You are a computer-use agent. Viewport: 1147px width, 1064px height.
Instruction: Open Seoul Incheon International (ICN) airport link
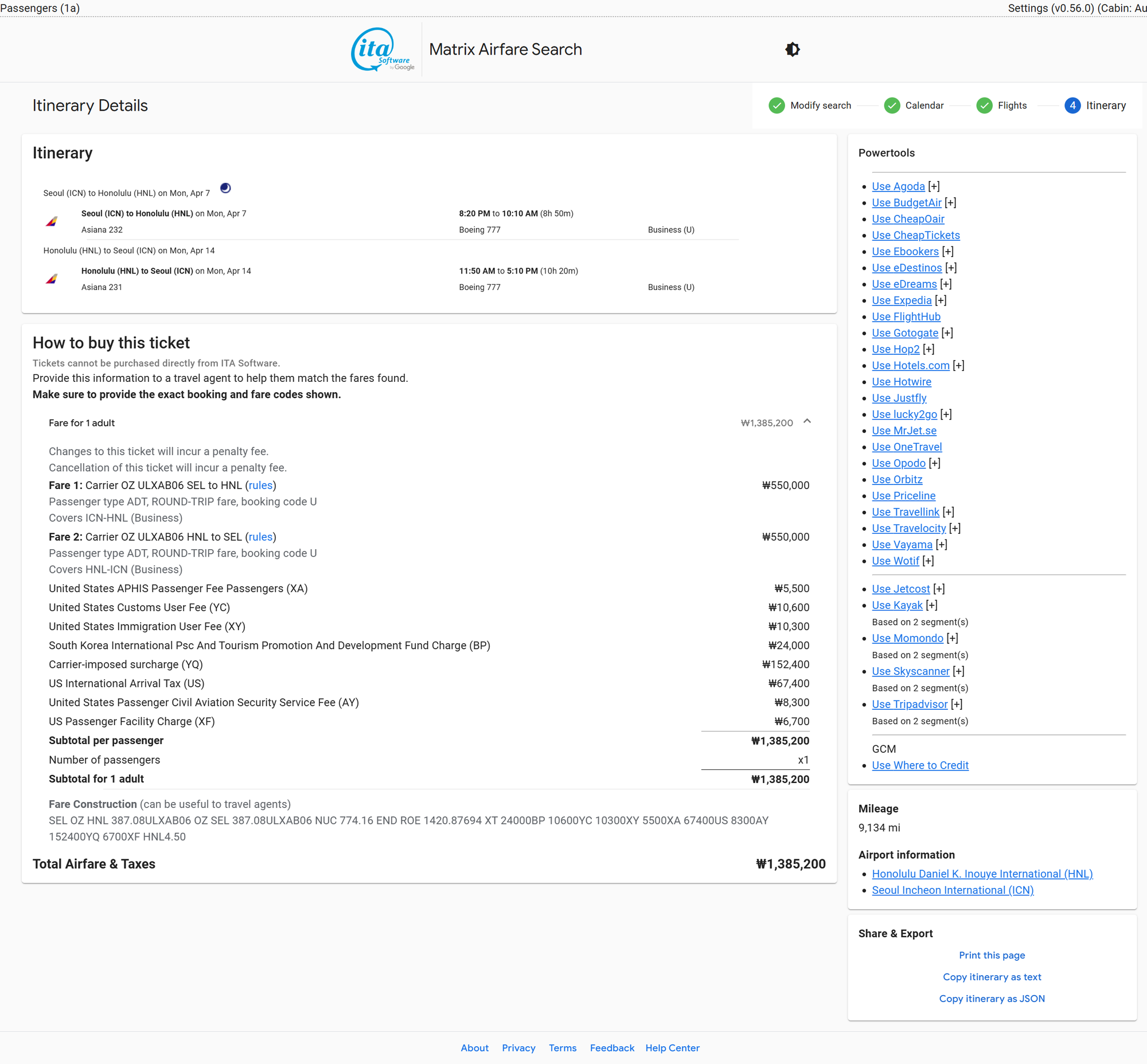click(952, 890)
